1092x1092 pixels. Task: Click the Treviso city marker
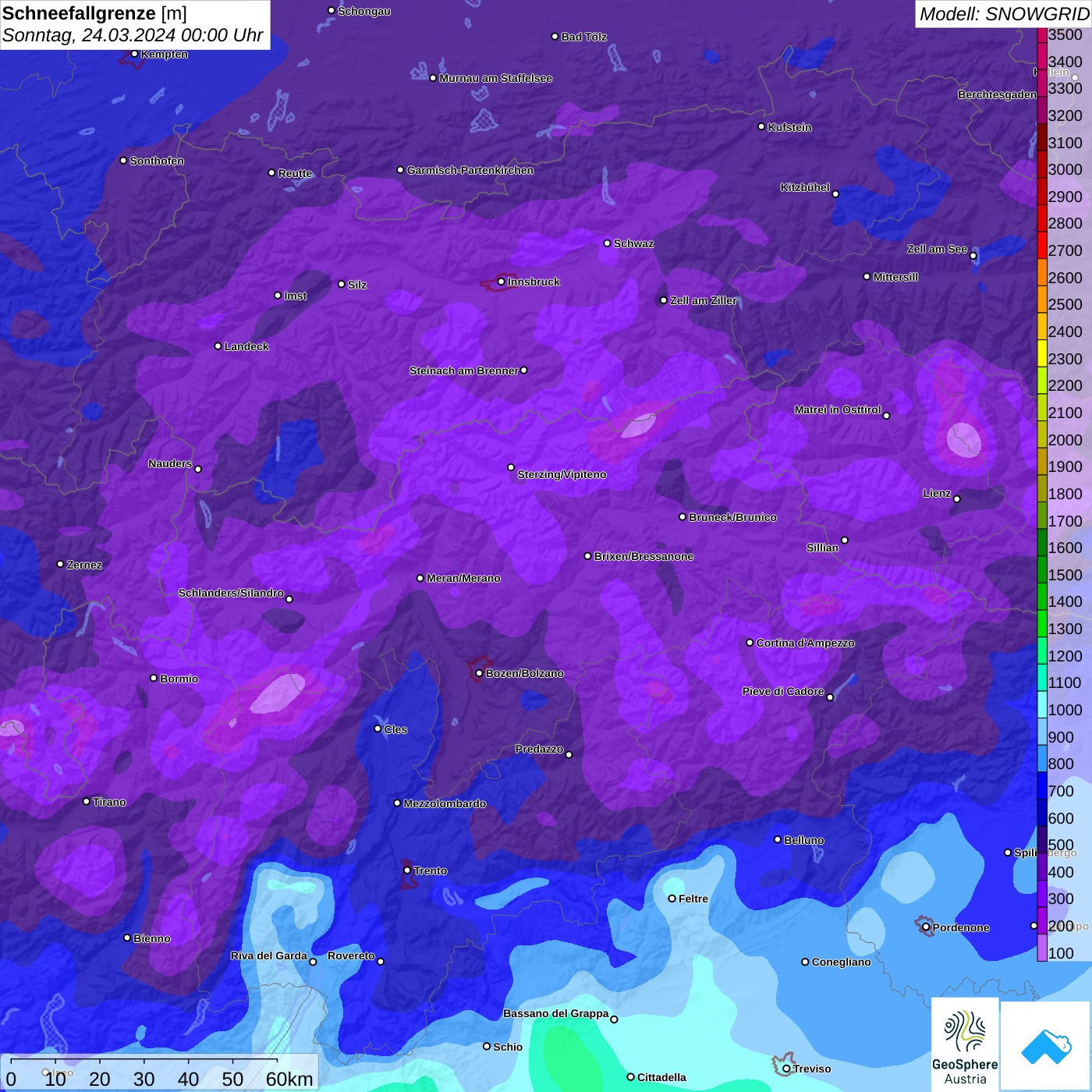(x=786, y=1069)
